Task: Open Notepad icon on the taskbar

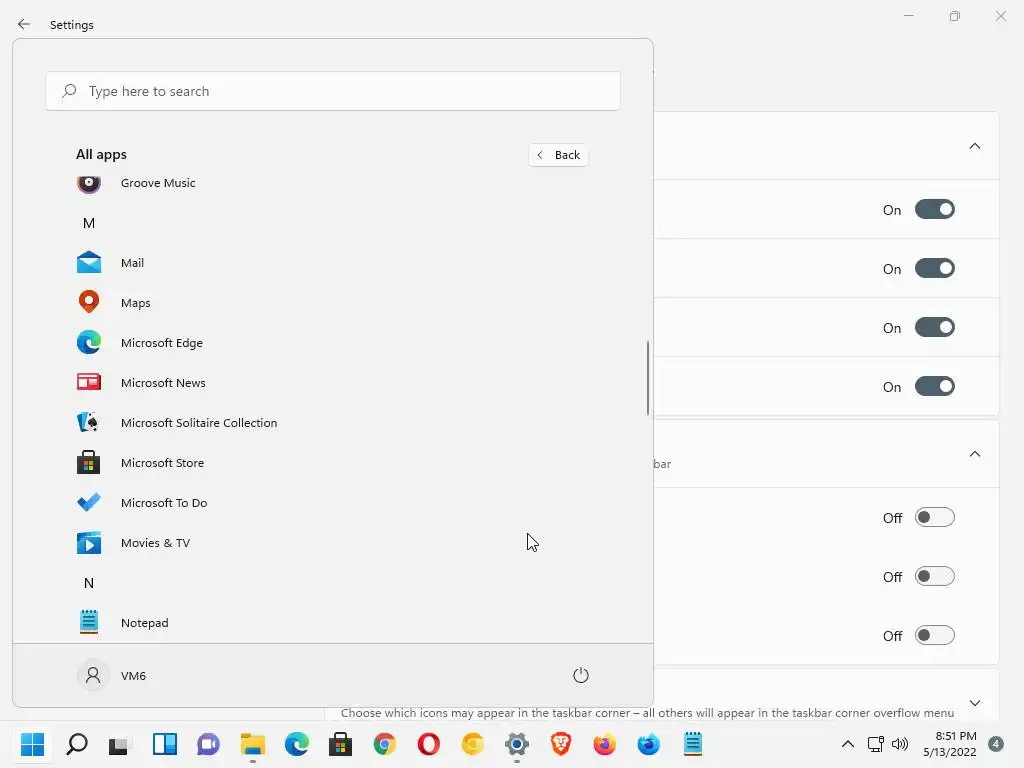Action: pos(693,744)
